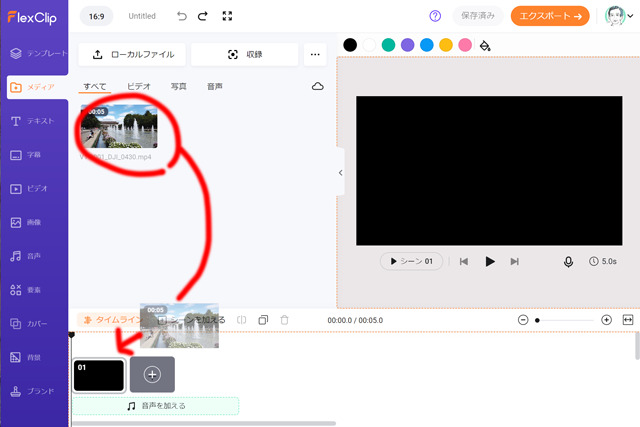Click the redo arrow icon
This screenshot has width=640, height=427.
coord(203,16)
